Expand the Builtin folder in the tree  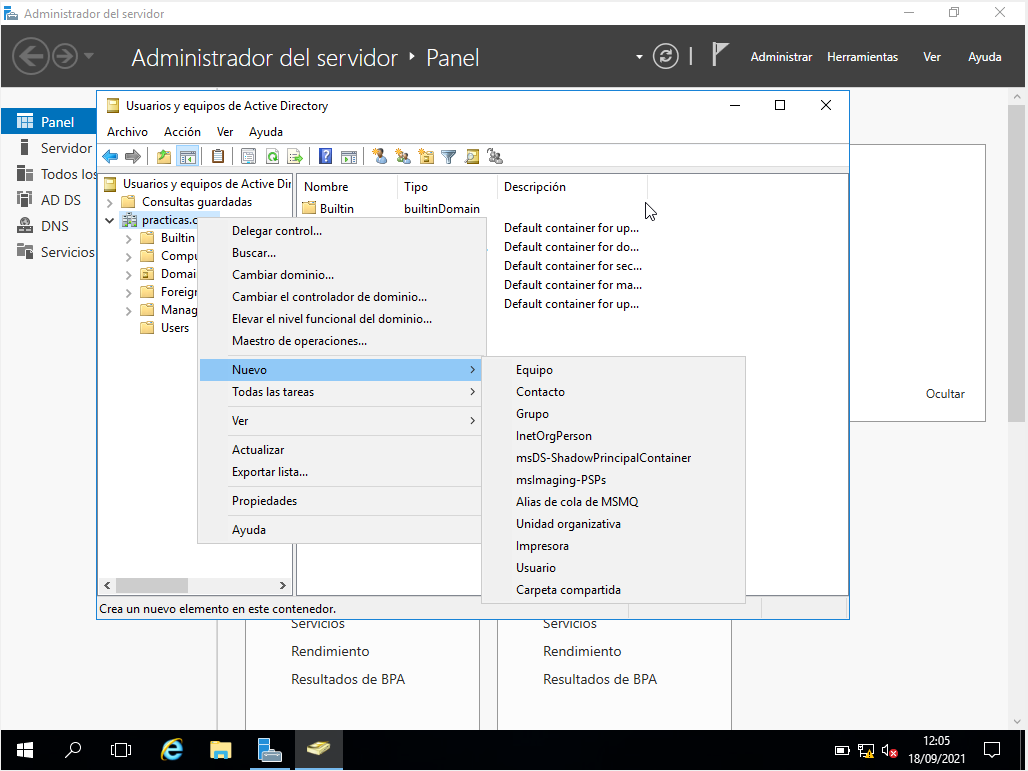pyautogui.click(x=128, y=238)
